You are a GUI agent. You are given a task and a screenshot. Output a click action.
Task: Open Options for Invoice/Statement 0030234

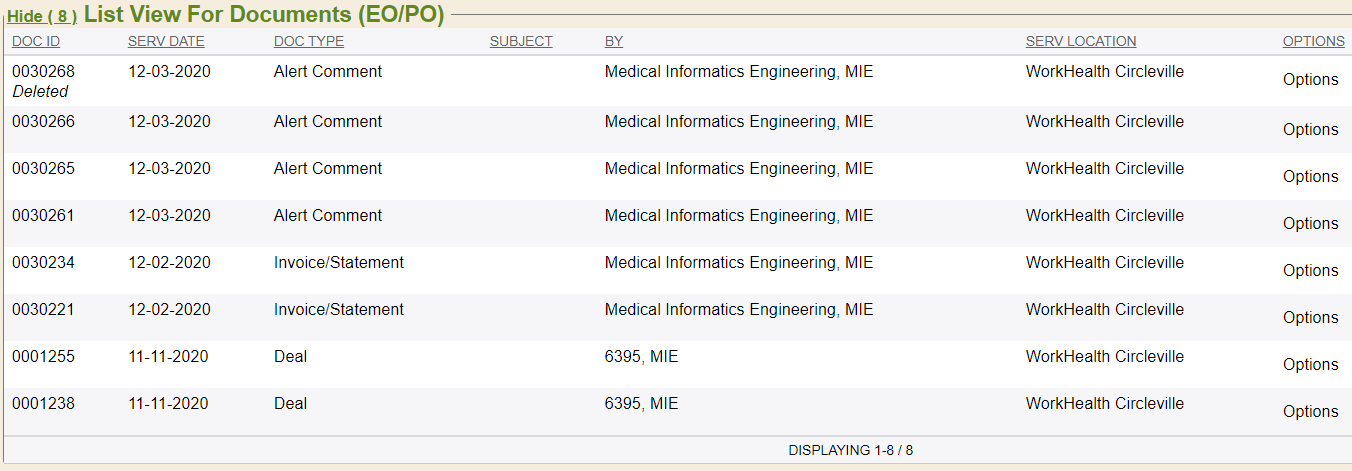click(x=1310, y=271)
